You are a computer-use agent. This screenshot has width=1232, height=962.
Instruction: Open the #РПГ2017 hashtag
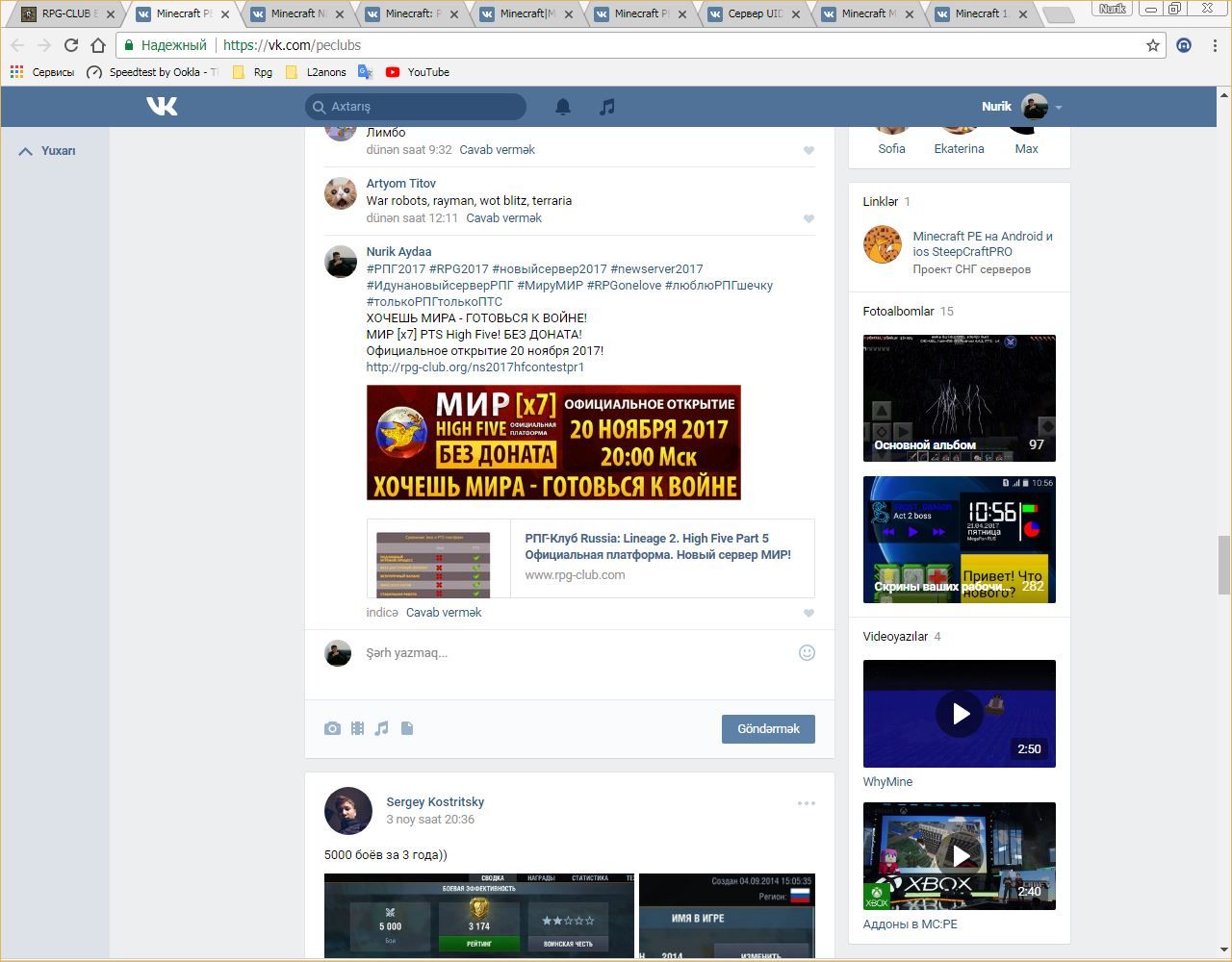click(x=396, y=269)
